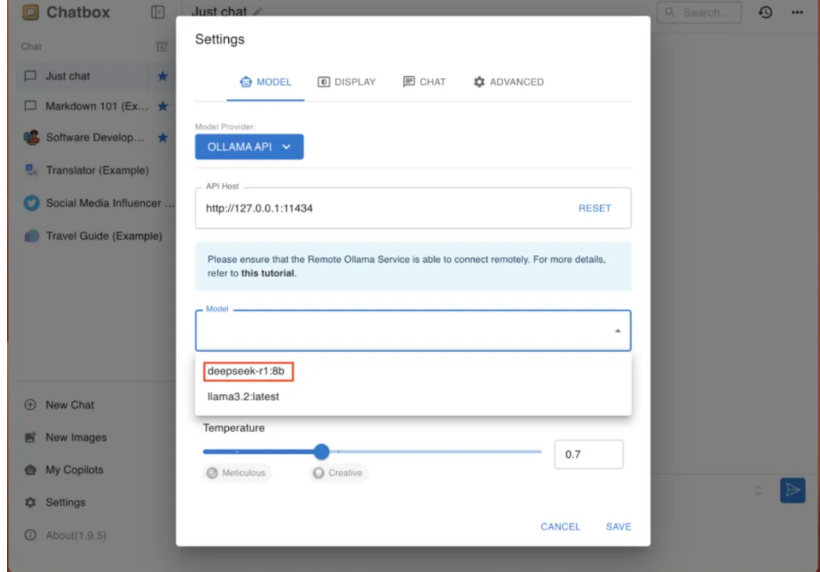The height and width of the screenshot is (572, 820).
Task: Toggle the star on Software Developer chat
Action: [163, 138]
